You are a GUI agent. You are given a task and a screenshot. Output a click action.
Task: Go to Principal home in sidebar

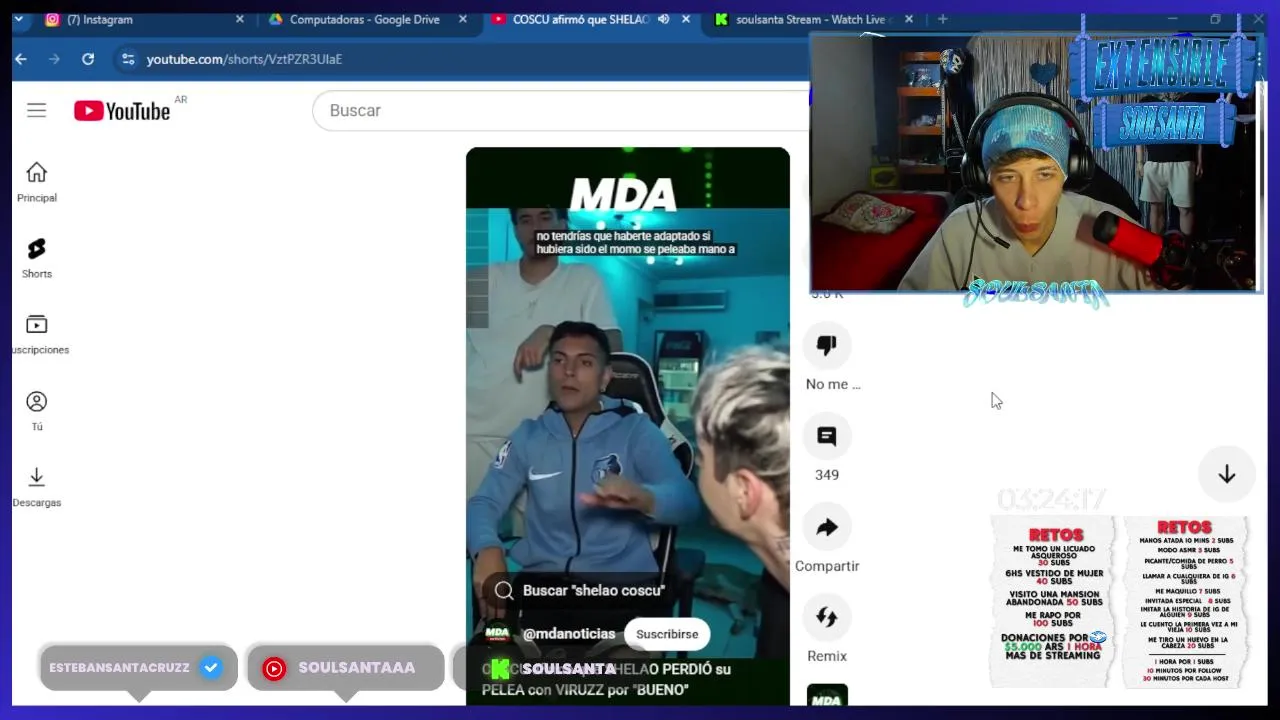(36, 182)
